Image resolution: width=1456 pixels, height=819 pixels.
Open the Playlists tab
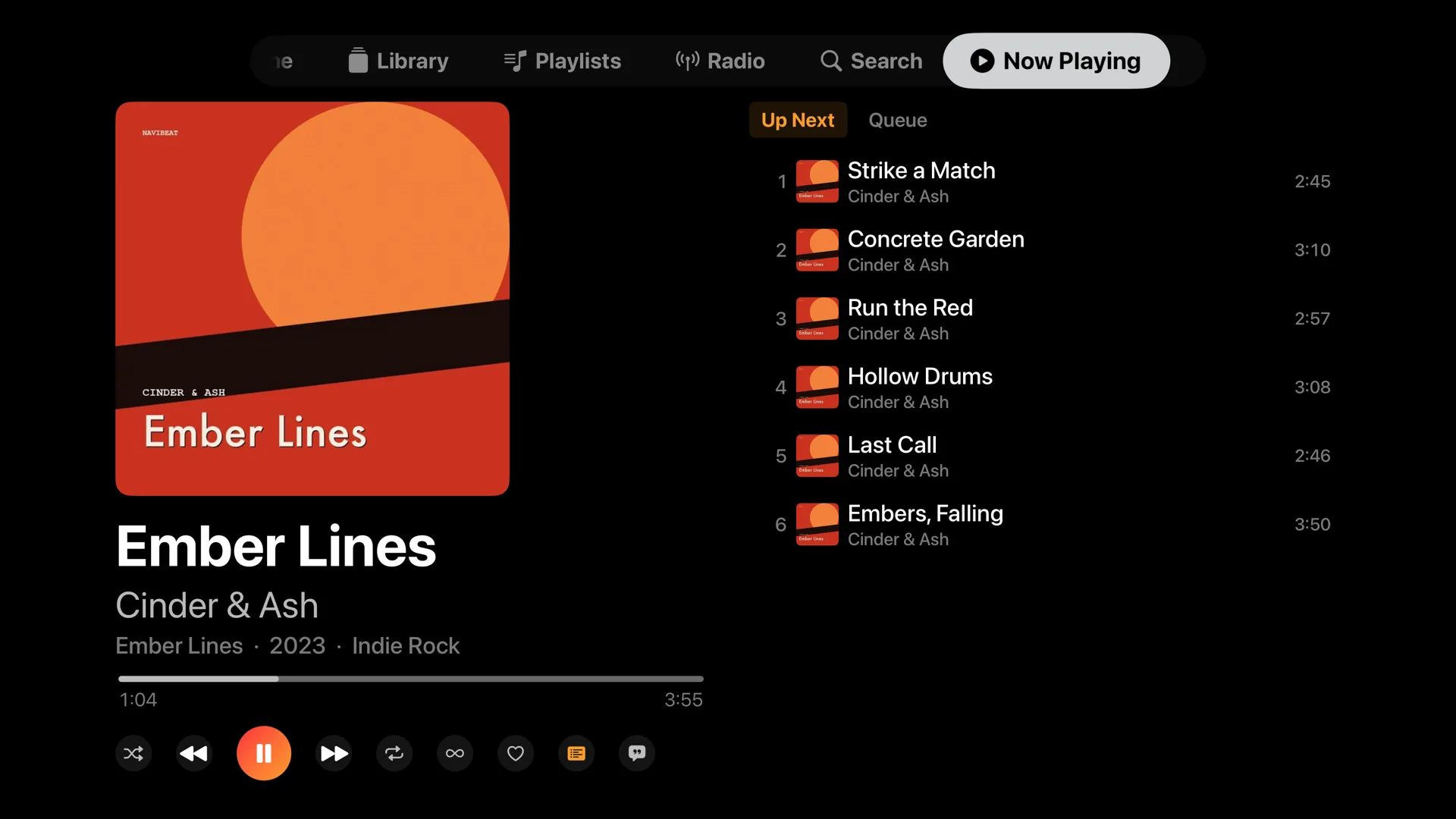563,61
